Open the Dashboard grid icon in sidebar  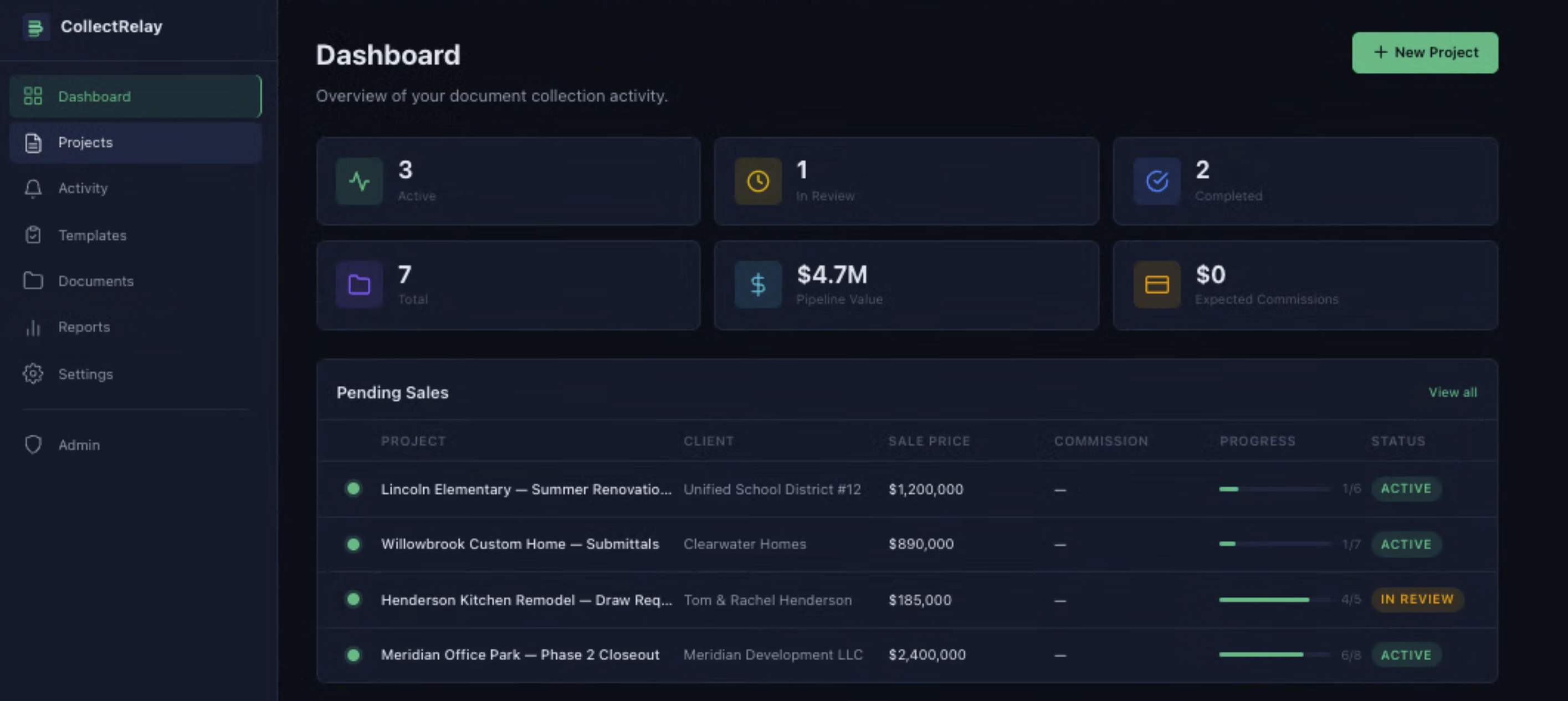point(32,96)
